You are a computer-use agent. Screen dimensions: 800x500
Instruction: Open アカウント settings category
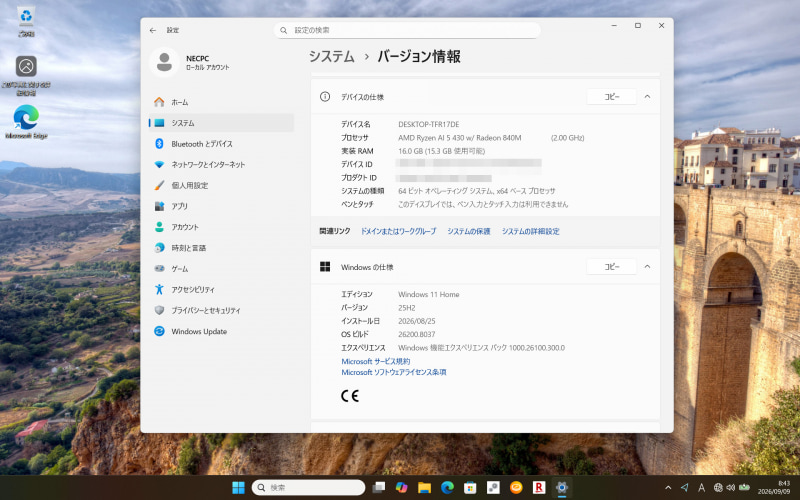[x=221, y=227]
